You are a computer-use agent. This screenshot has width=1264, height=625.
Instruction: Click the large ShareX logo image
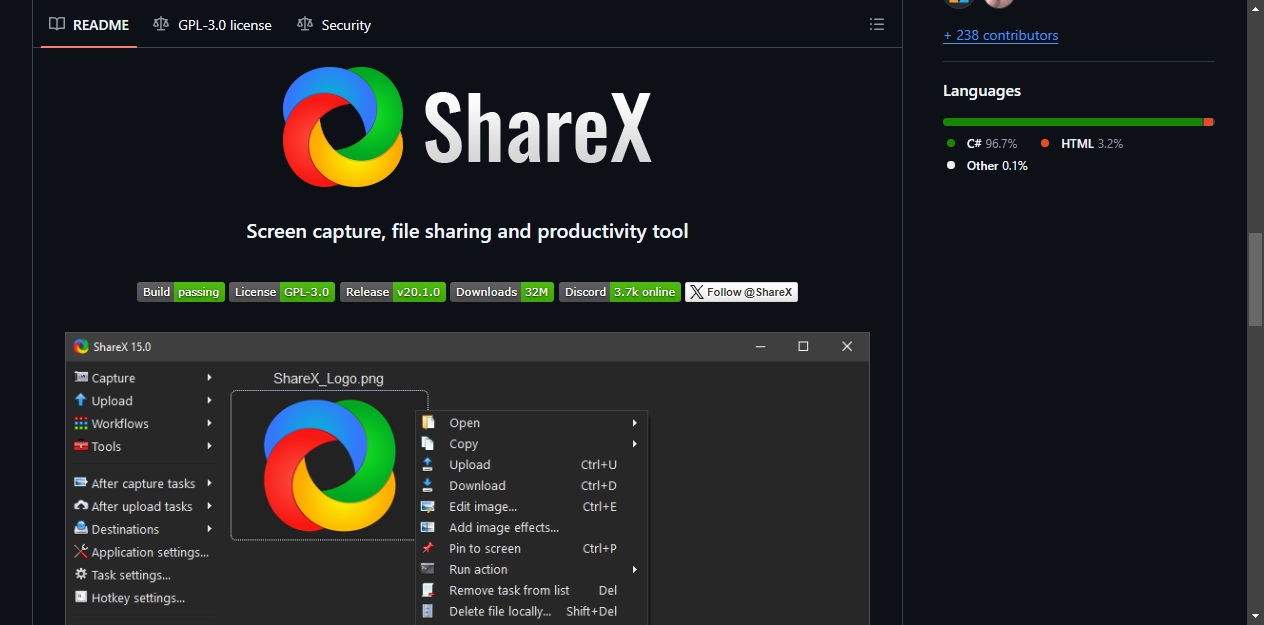468,127
